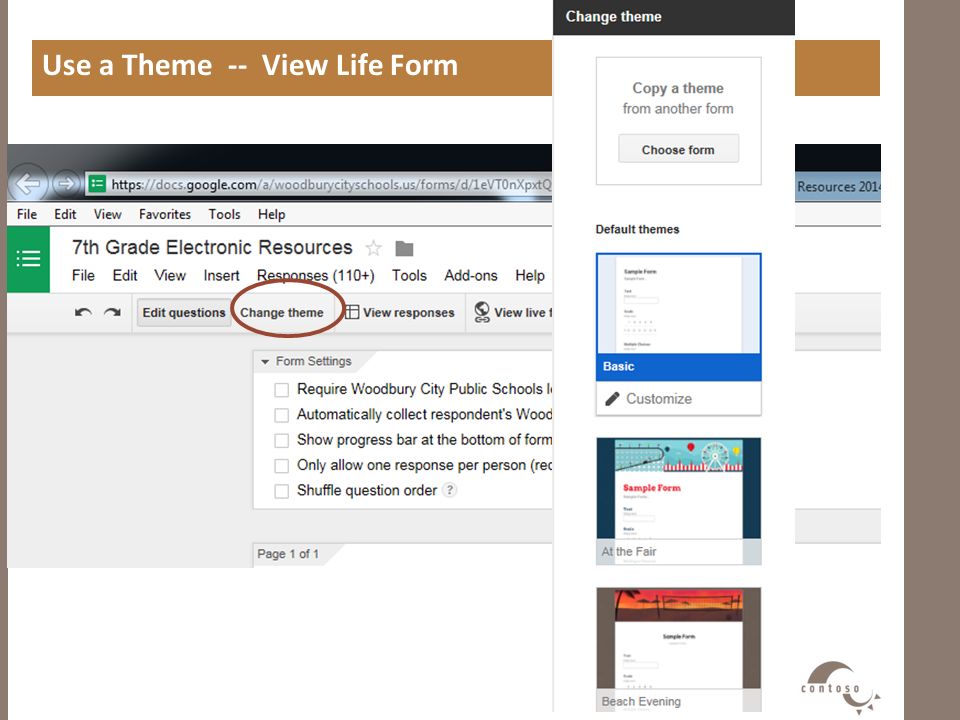
Task: Open the Google Forms Tools menu
Action: (x=409, y=276)
